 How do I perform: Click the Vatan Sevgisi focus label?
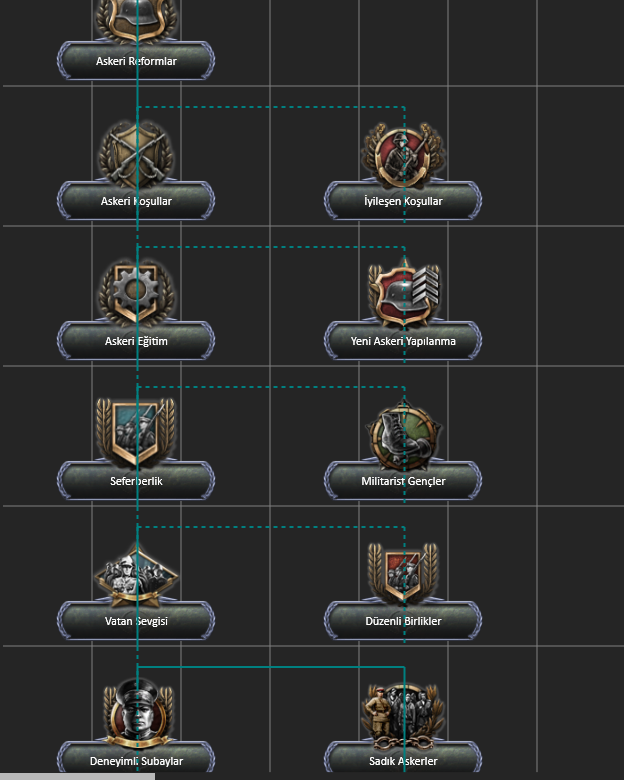pos(136,621)
